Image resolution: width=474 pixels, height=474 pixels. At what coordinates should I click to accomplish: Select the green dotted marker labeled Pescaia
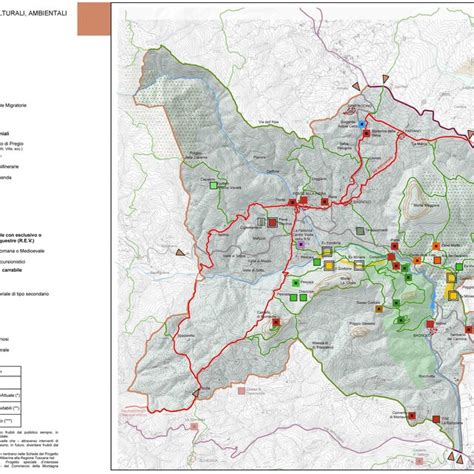(296, 283)
